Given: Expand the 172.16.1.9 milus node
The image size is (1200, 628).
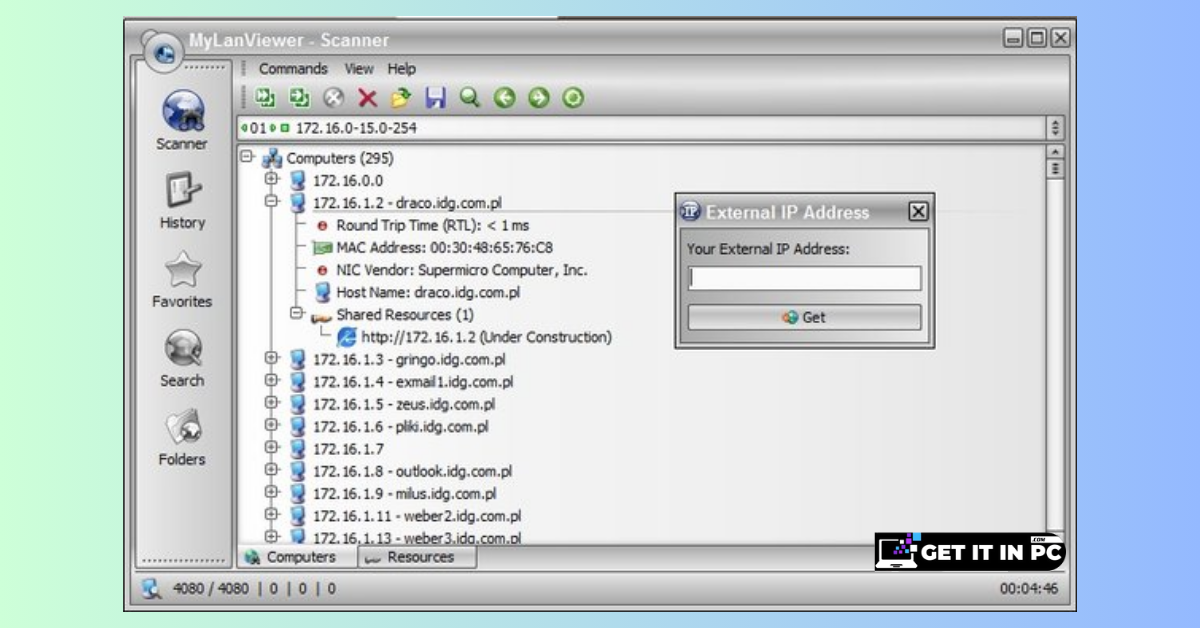Looking at the screenshot, I should coord(271,492).
